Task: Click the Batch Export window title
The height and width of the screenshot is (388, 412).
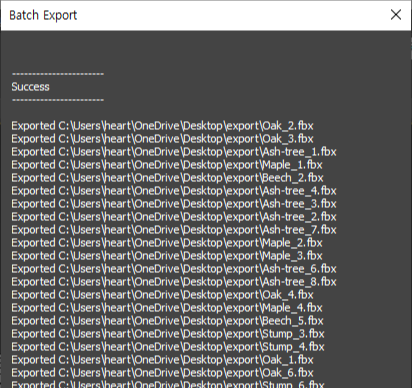Action: pyautogui.click(x=43, y=15)
